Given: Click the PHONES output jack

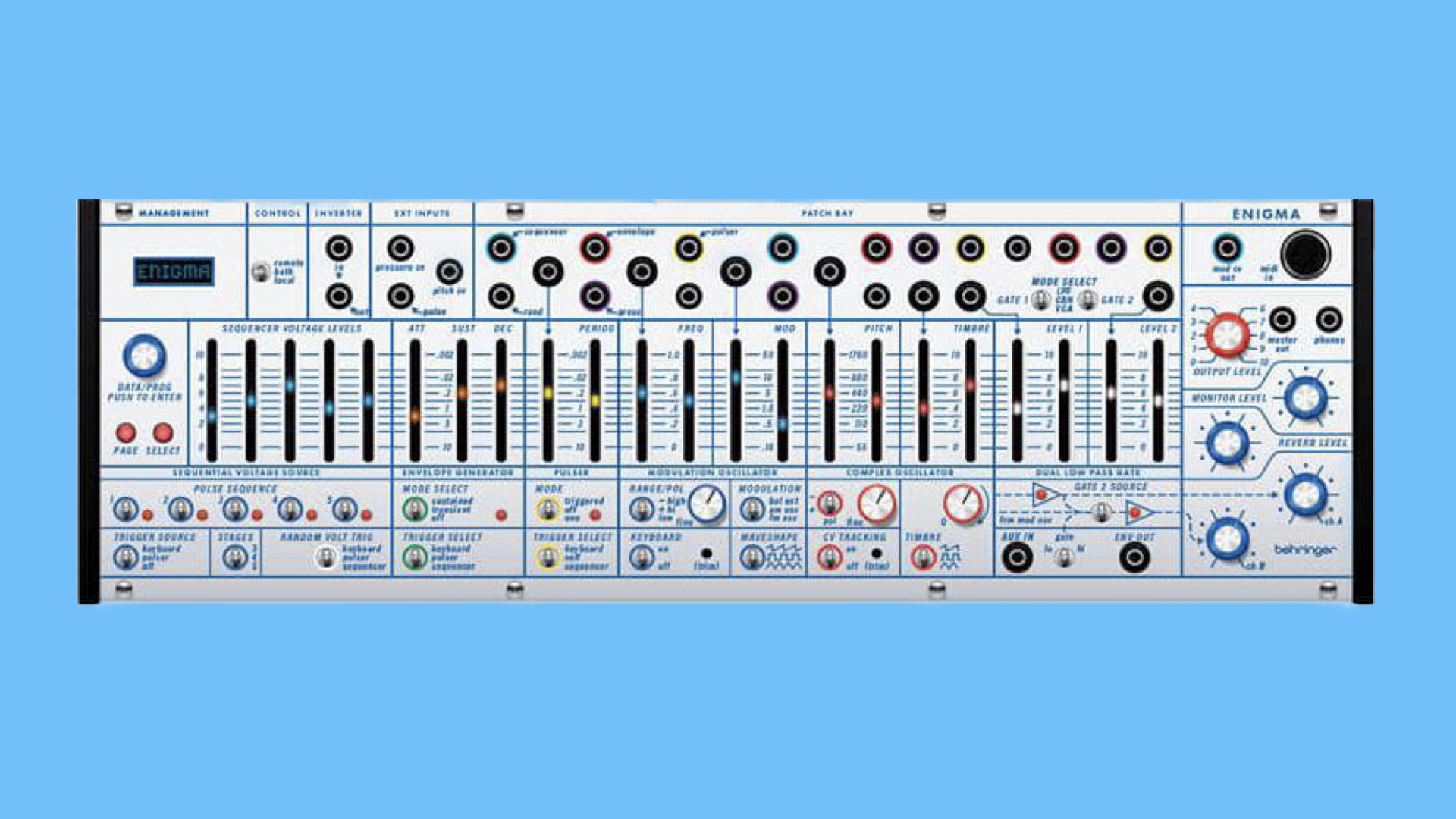Looking at the screenshot, I should (1328, 319).
